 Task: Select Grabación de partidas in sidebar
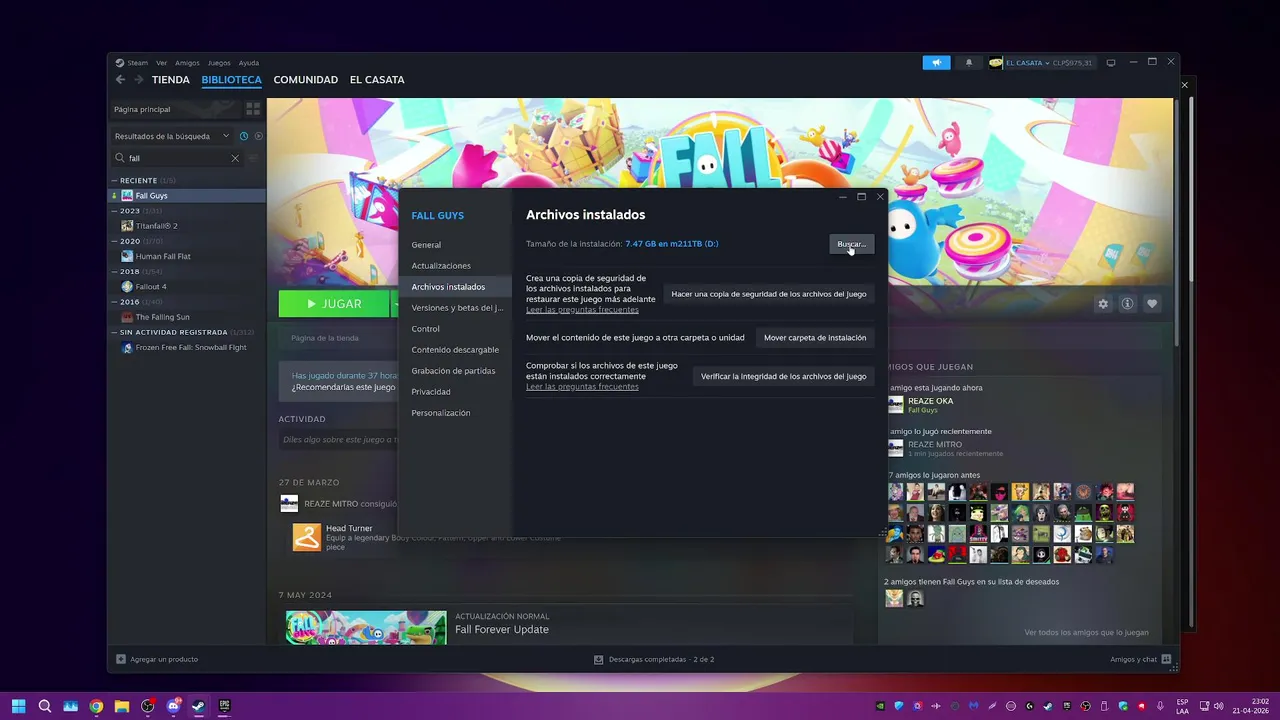[x=455, y=371]
